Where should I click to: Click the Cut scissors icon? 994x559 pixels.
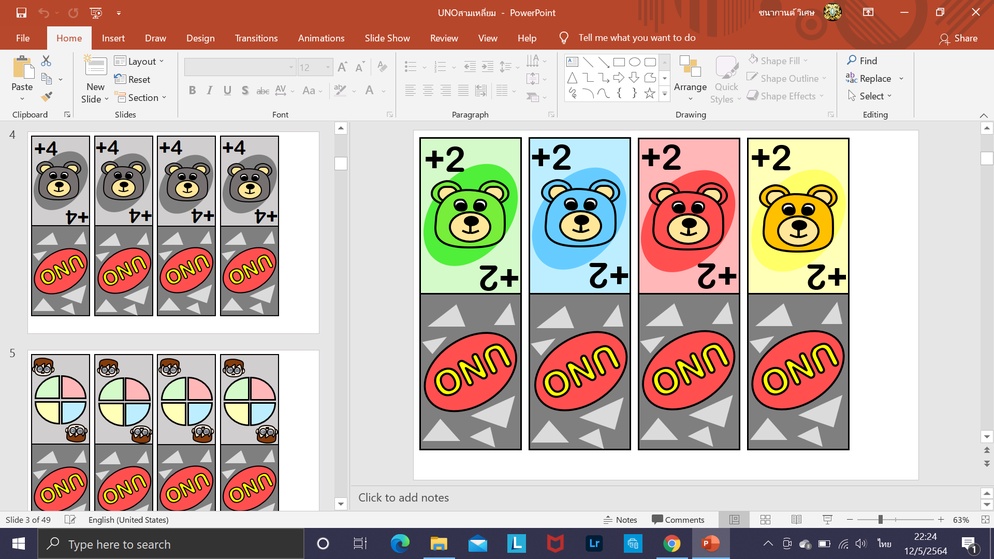[x=46, y=61]
